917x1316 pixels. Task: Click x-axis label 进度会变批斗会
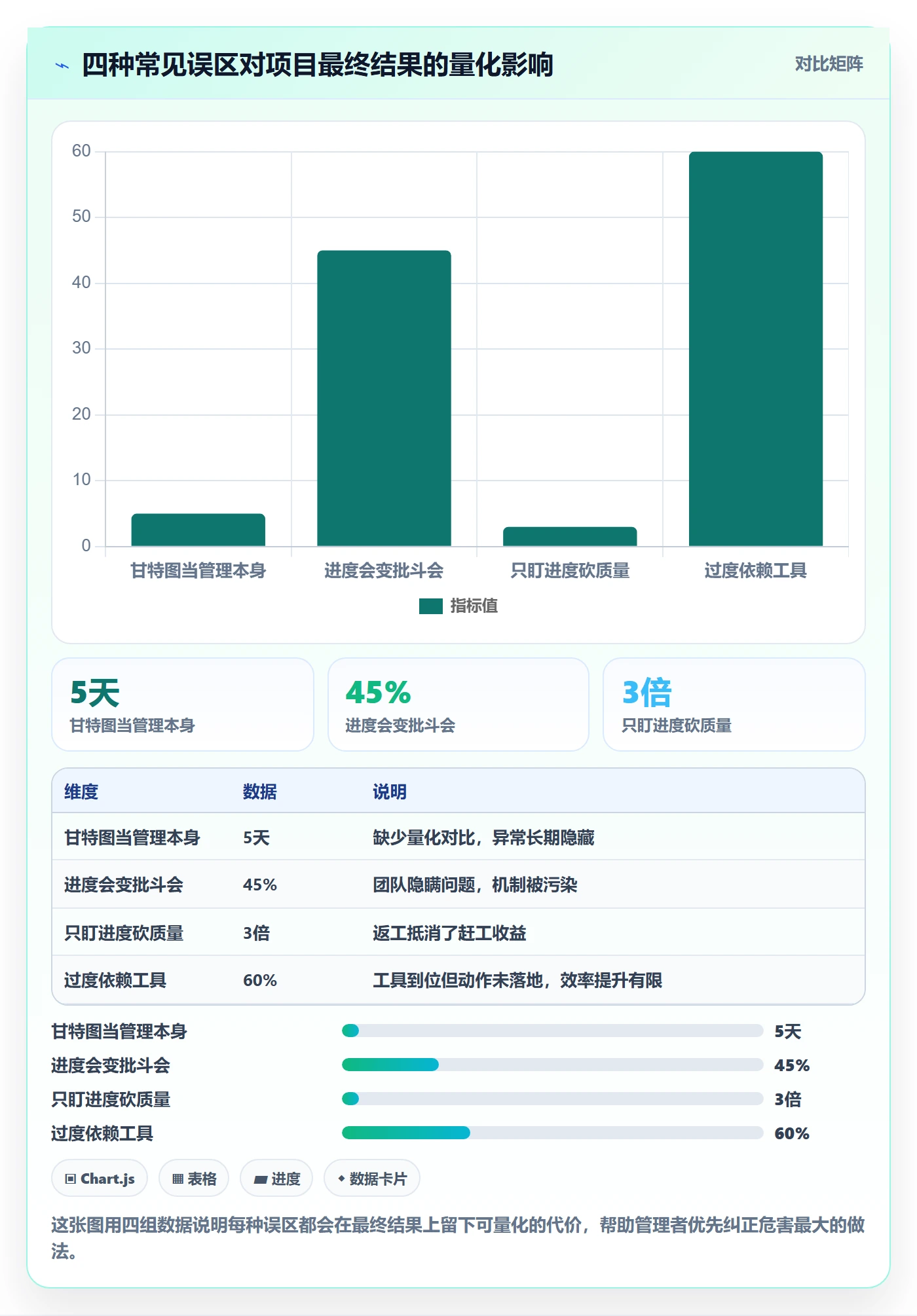pyautogui.click(x=384, y=571)
